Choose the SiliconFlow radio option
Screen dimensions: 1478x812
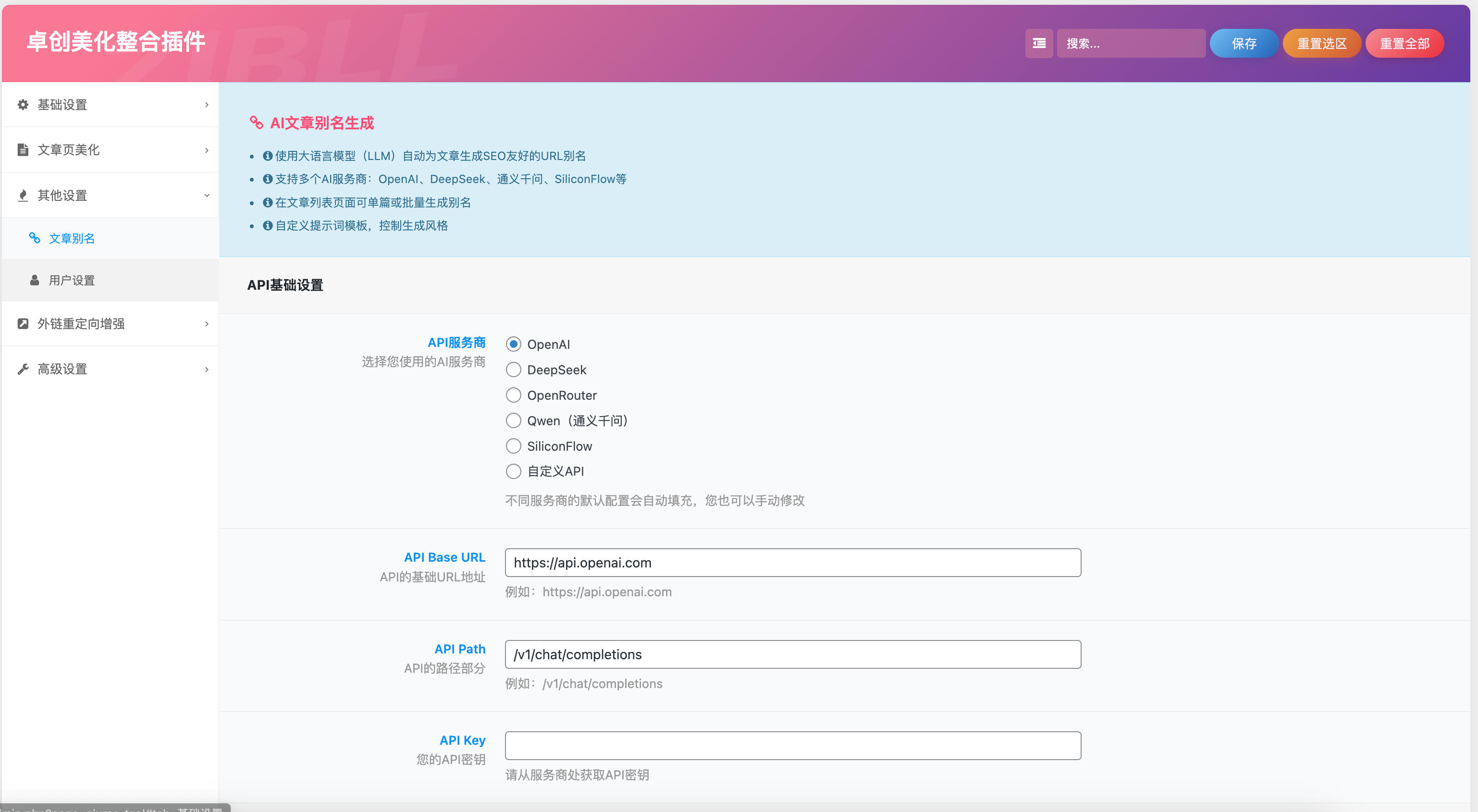pos(513,446)
